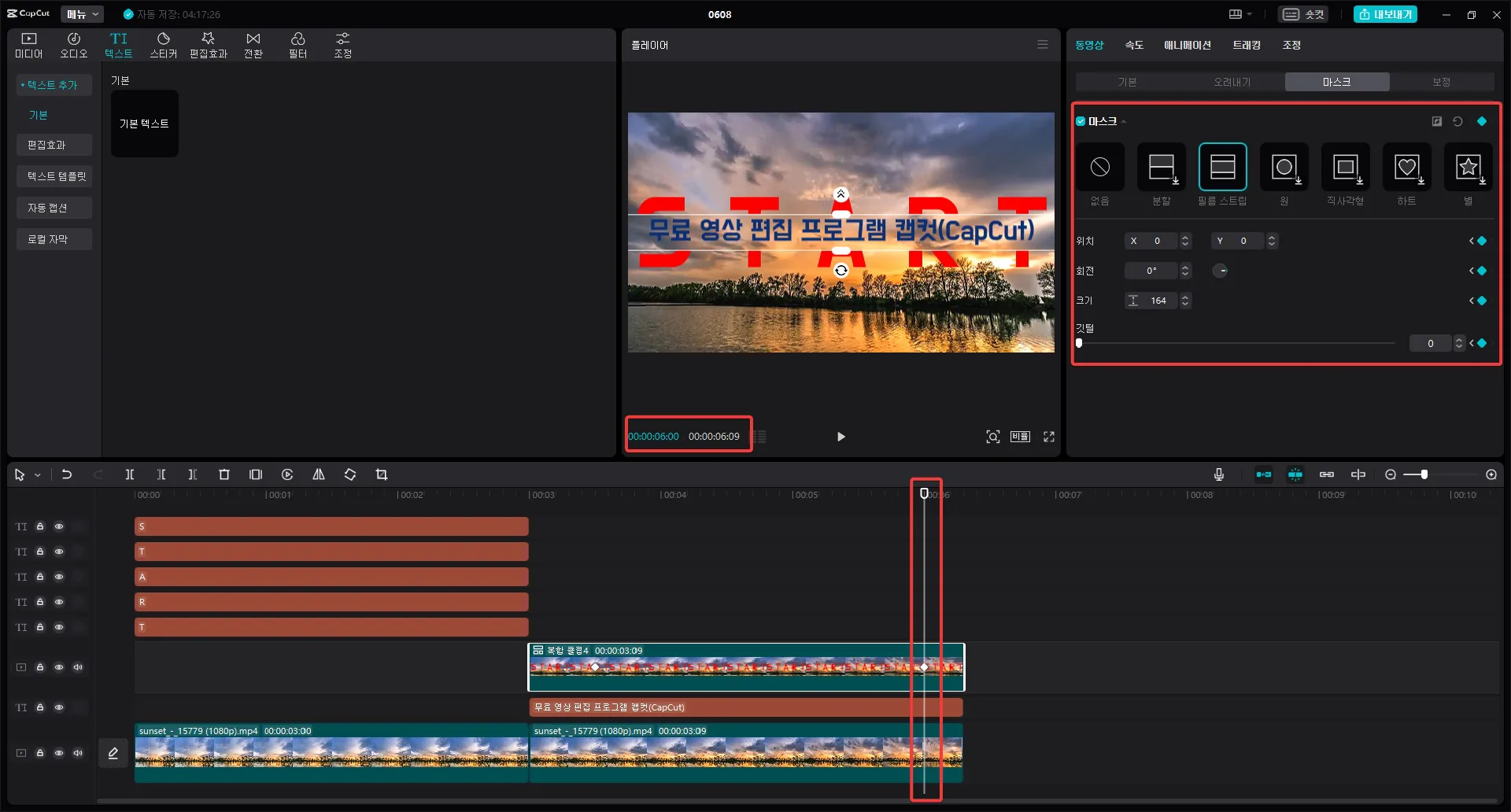1511x812 pixels.
Task: Select the 별 (Star) mask shape
Action: pyautogui.click(x=1469, y=167)
